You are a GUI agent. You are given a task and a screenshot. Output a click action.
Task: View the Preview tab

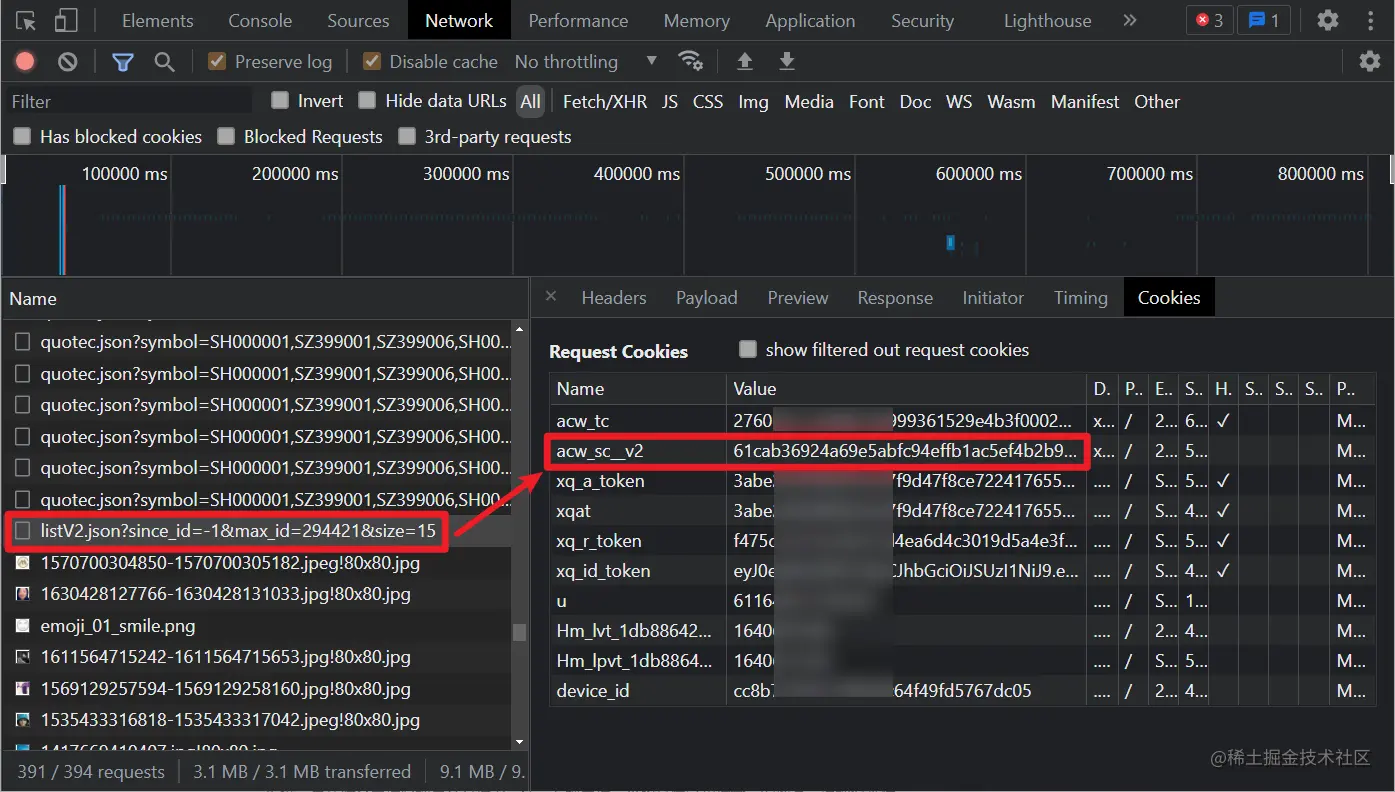point(798,297)
